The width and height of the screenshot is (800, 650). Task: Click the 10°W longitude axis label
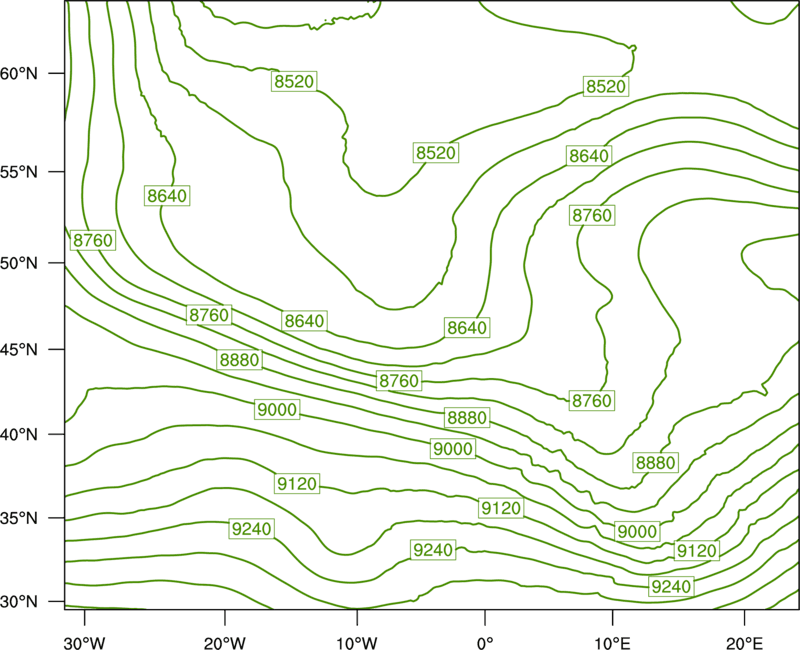tap(357, 643)
